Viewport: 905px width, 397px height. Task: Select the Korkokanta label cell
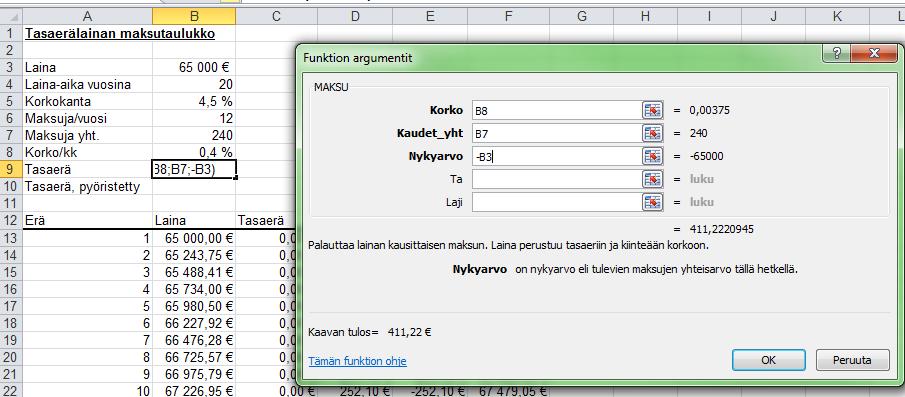88,102
